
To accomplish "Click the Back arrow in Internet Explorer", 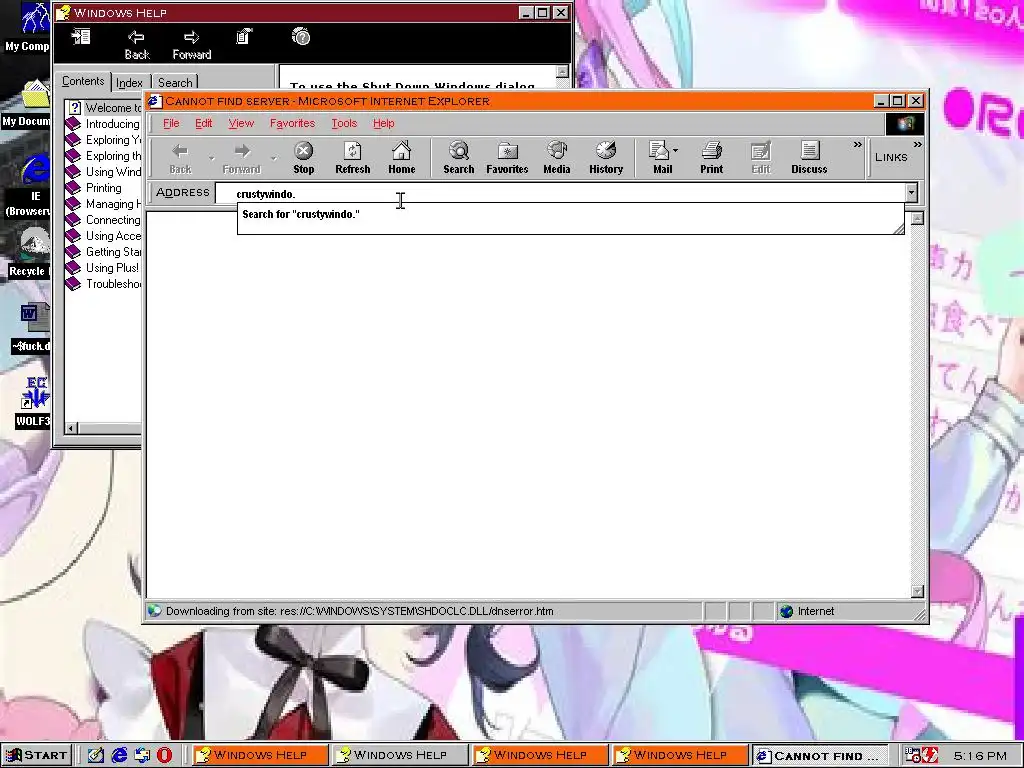I will tap(180, 158).
